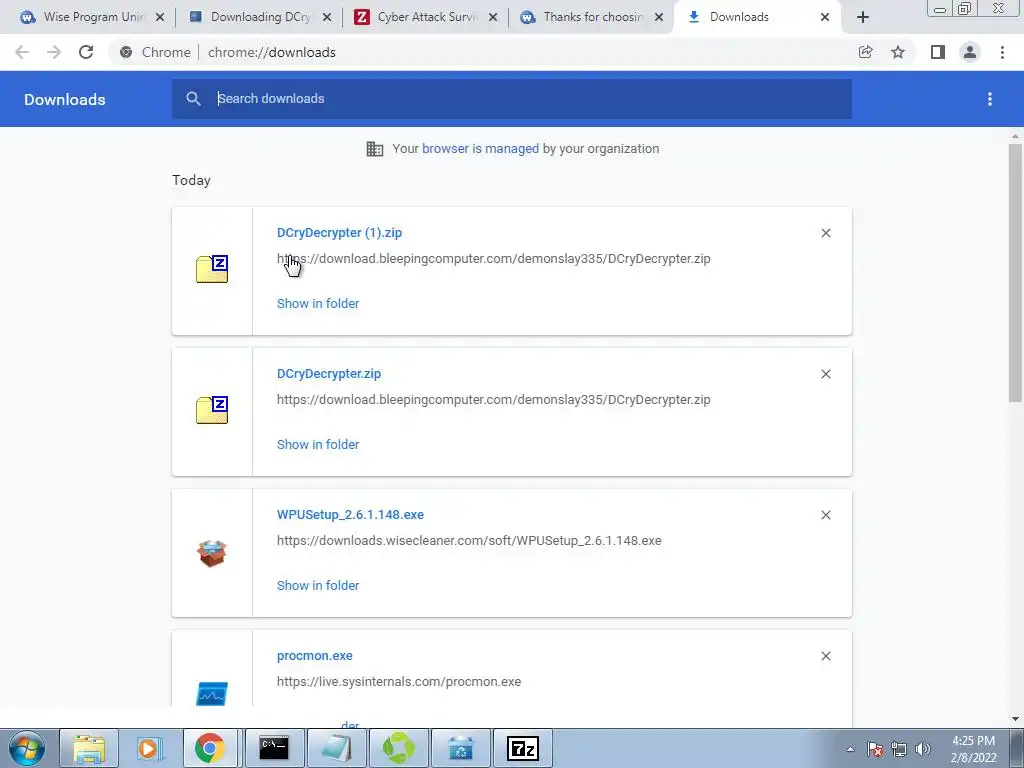The height and width of the screenshot is (768, 1024).
Task: Open the procmon.exe file link
Action: (x=315, y=656)
